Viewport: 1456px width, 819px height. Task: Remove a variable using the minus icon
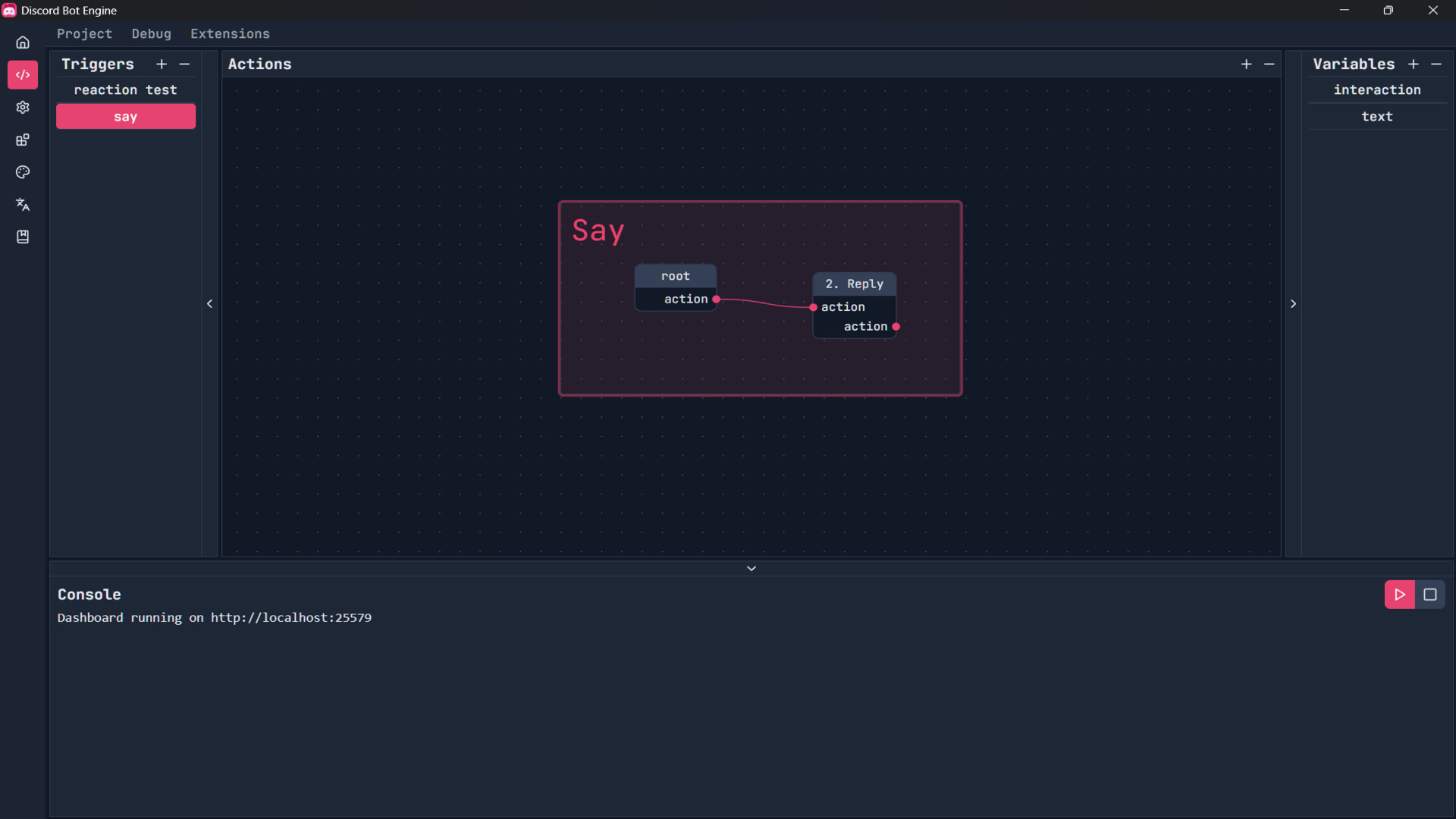(x=1437, y=64)
